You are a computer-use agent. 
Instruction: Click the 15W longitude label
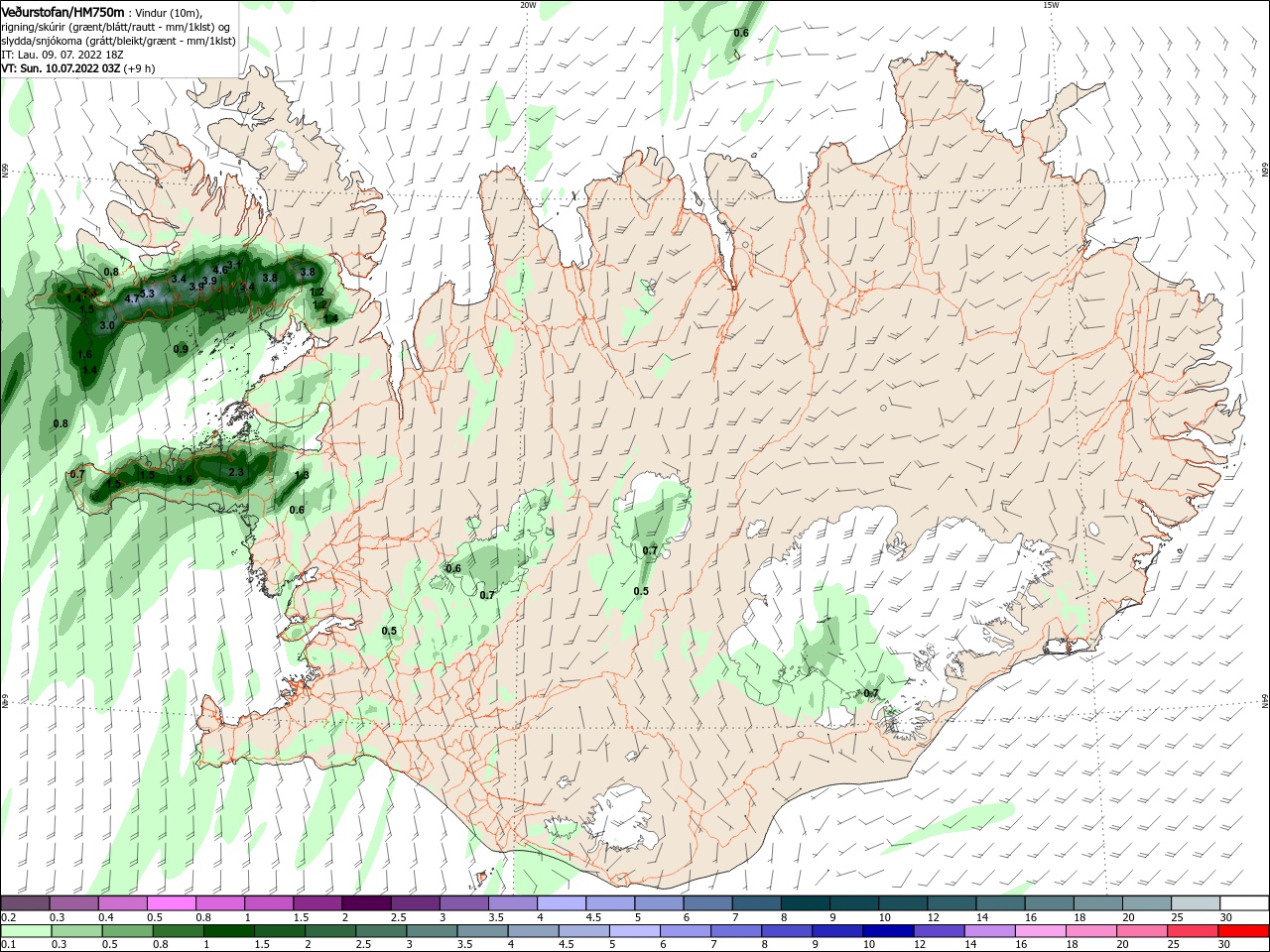1050,5
